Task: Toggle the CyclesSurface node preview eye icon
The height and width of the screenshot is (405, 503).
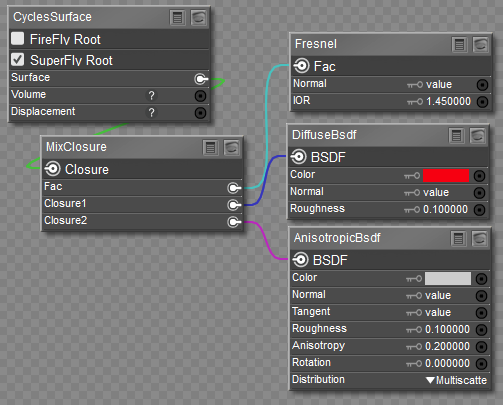Action: coord(198,18)
